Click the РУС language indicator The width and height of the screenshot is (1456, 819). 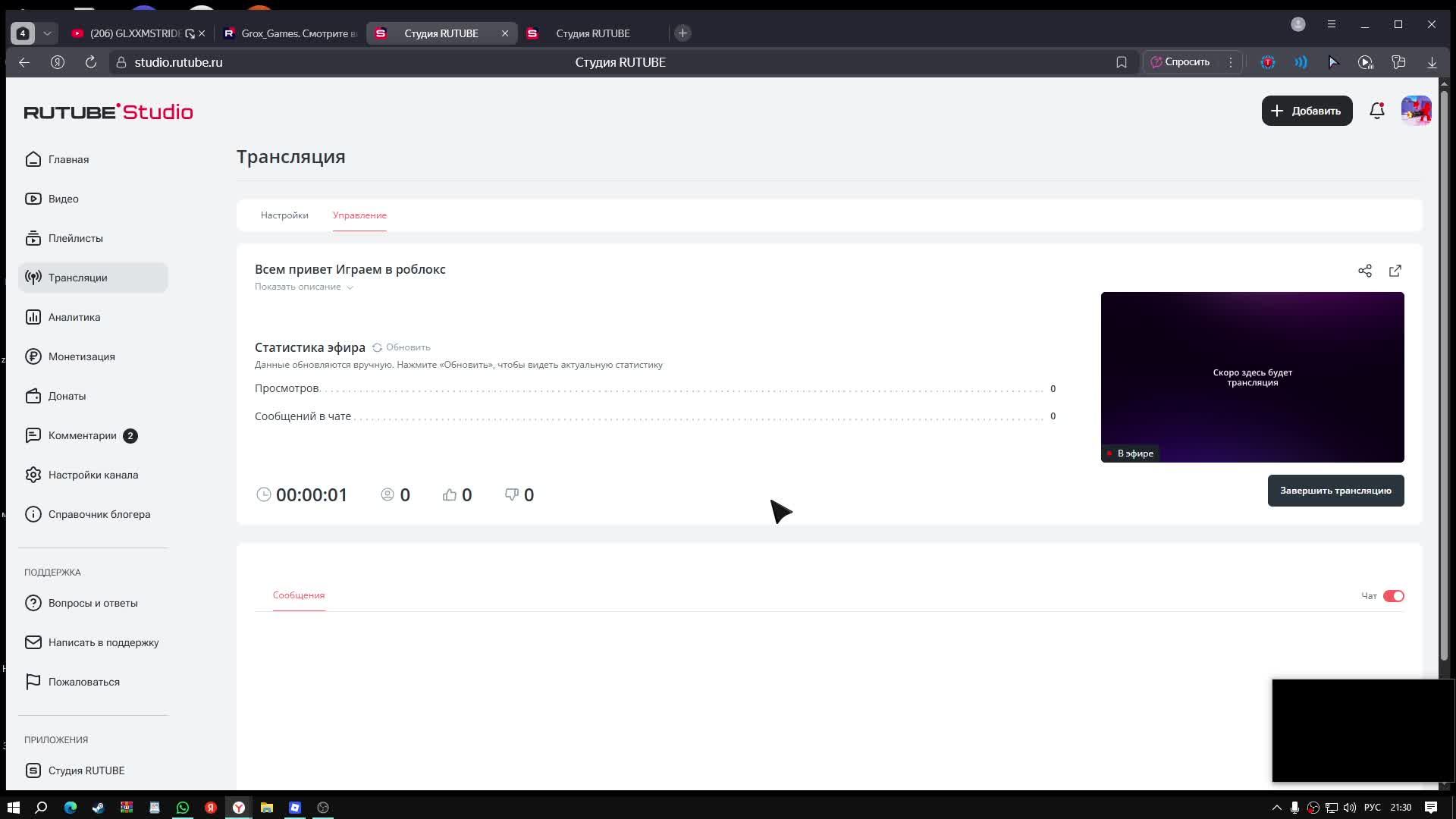1373,808
